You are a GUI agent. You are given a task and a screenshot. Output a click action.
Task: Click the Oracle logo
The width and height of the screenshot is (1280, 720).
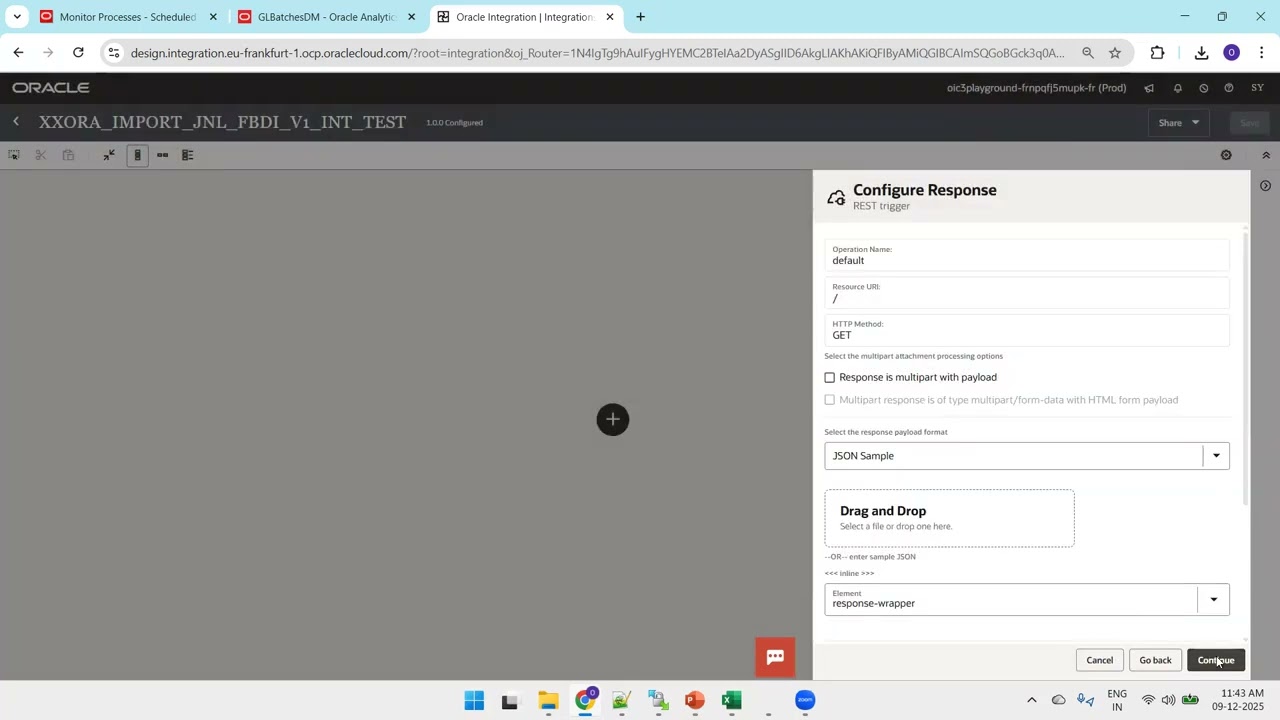51,88
